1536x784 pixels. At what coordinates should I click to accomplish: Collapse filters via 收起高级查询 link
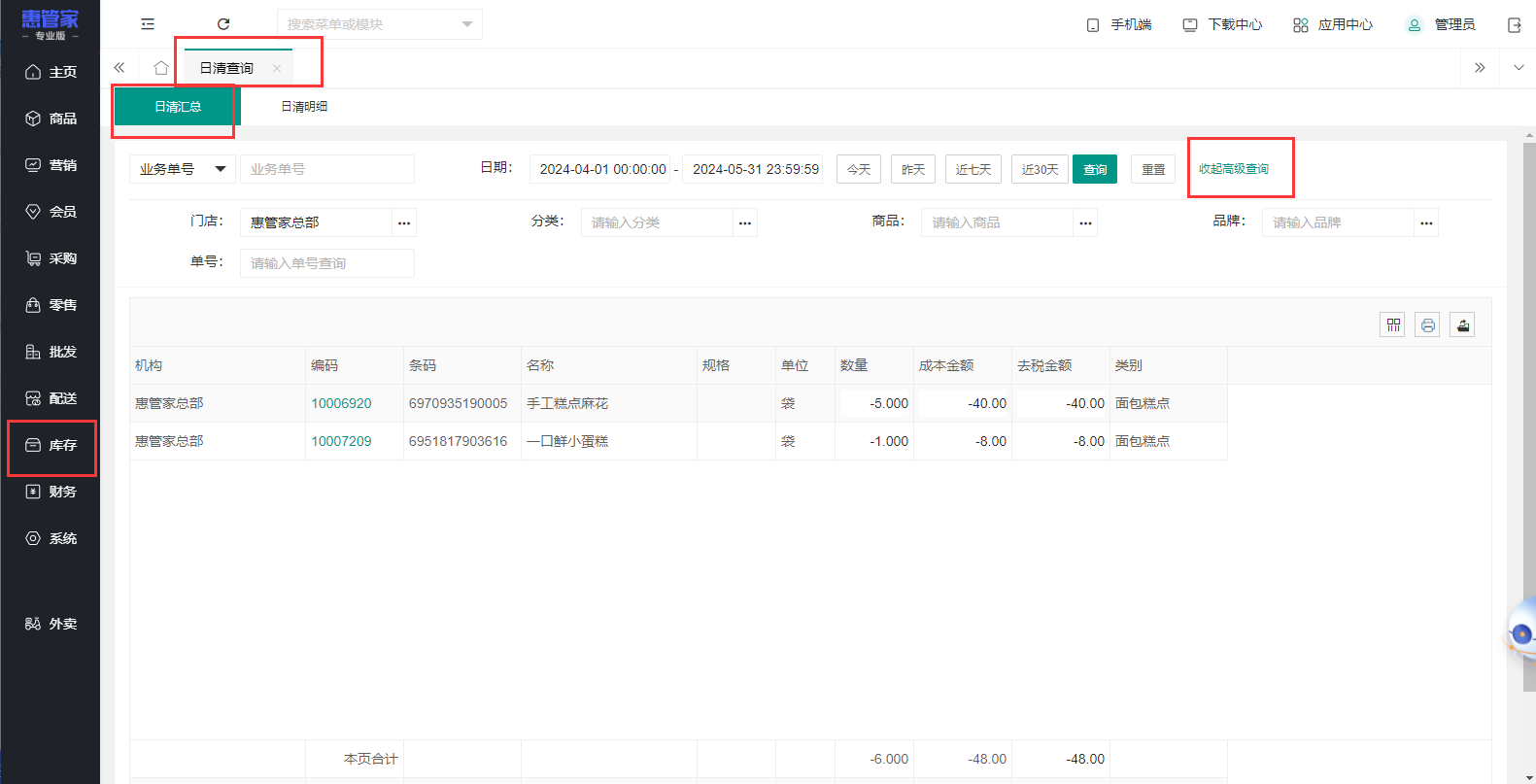pos(1234,169)
